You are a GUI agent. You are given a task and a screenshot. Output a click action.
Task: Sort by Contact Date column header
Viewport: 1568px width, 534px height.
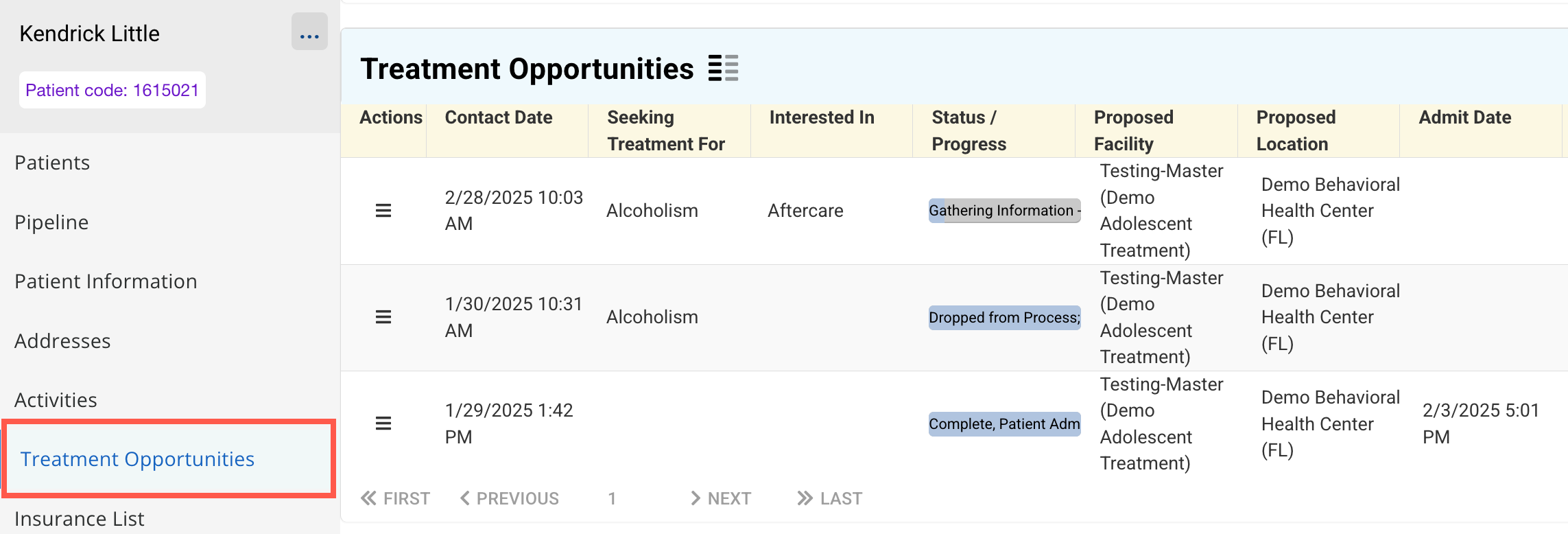499,117
